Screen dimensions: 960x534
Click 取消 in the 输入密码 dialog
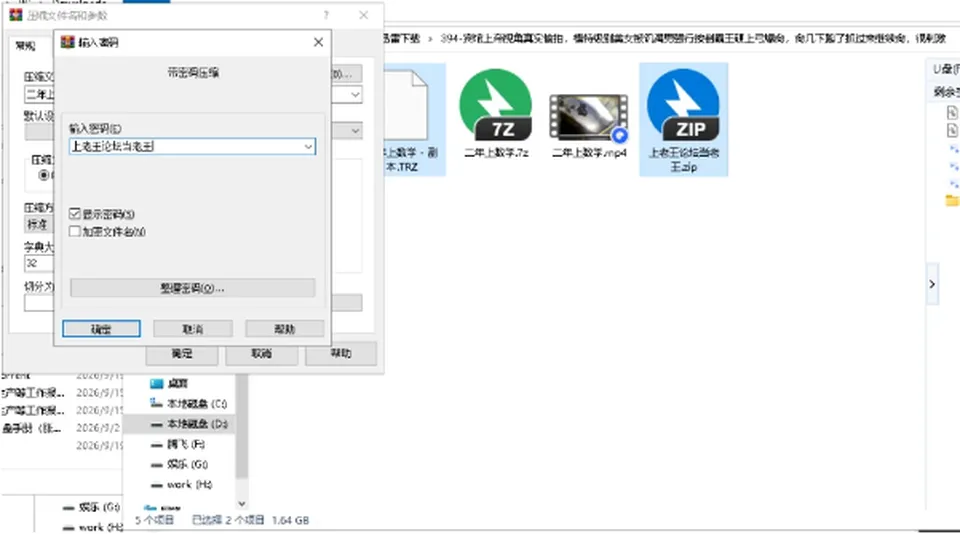pos(193,329)
